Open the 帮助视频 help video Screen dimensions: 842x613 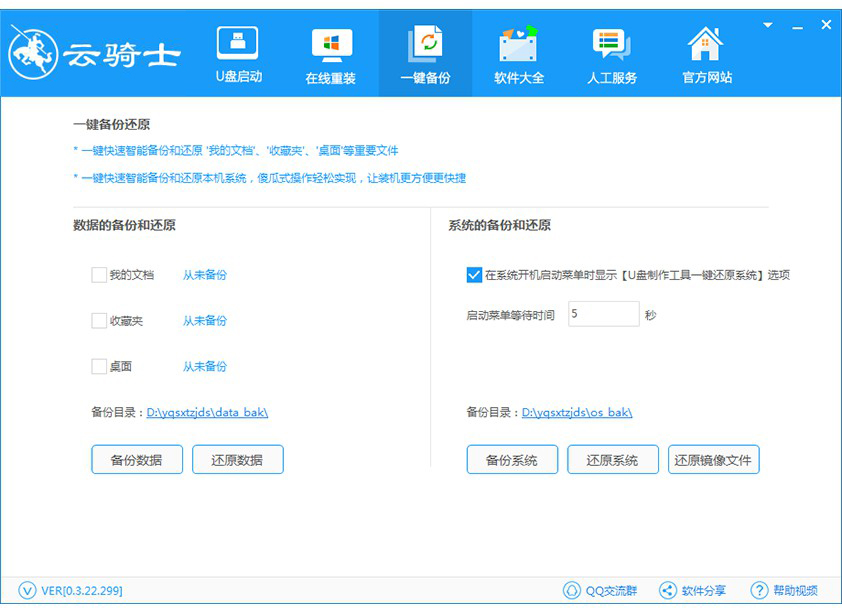coord(782,590)
